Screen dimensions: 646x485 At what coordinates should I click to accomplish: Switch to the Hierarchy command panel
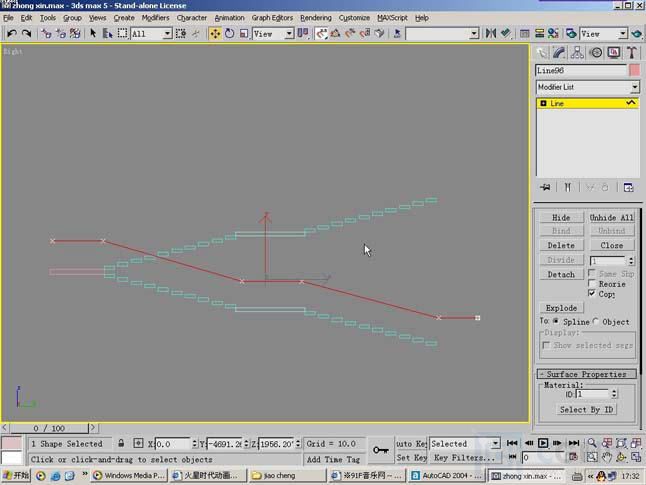tap(577, 53)
